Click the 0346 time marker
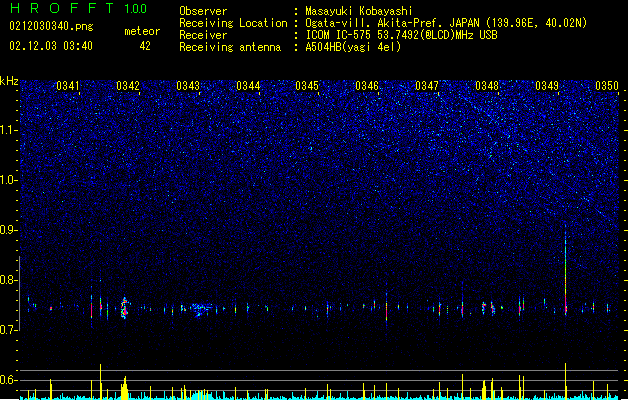Screen dimensions: 629x400 pyautogui.click(x=367, y=86)
